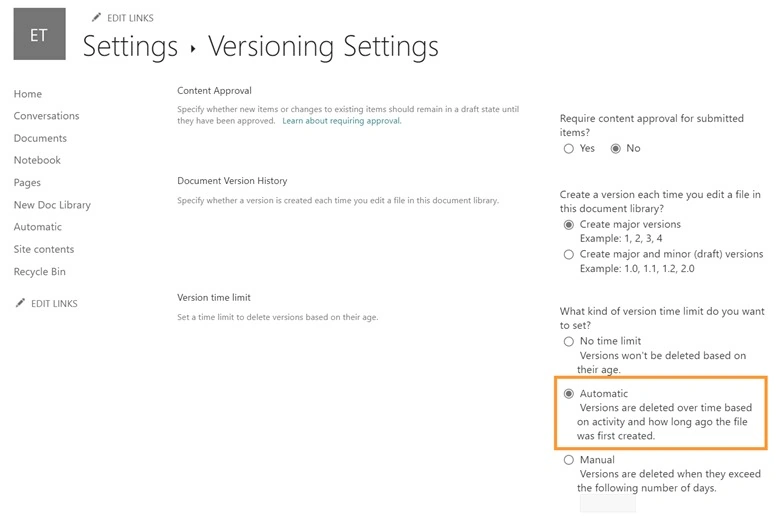Image resolution: width=776 pixels, height=518 pixels.
Task: Select Automatic version time limit
Action: (x=569, y=394)
